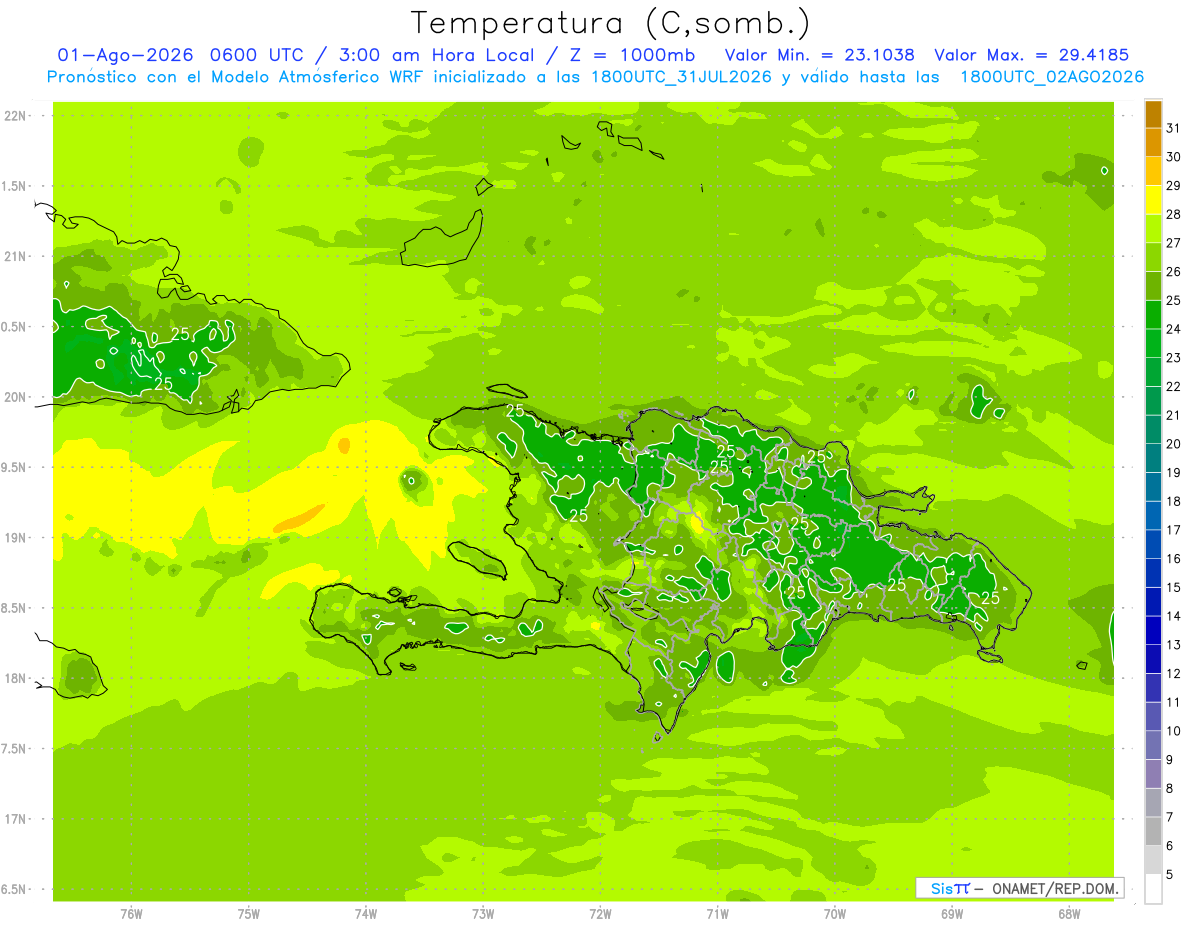Click the 70W longitude axis label
This screenshot has width=1200, height=927.
835,914
